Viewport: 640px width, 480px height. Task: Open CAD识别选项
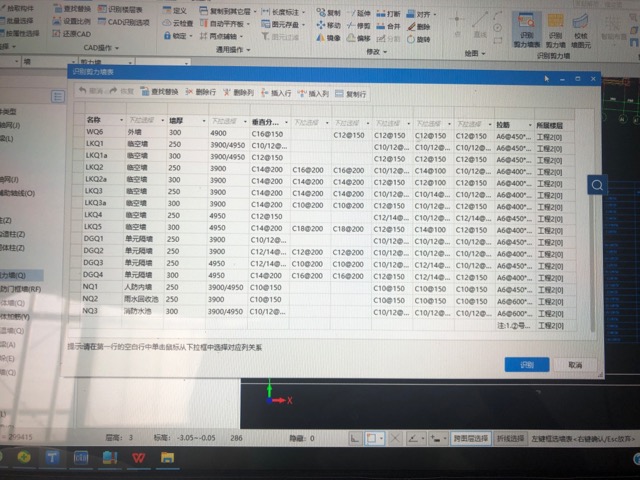coord(124,22)
